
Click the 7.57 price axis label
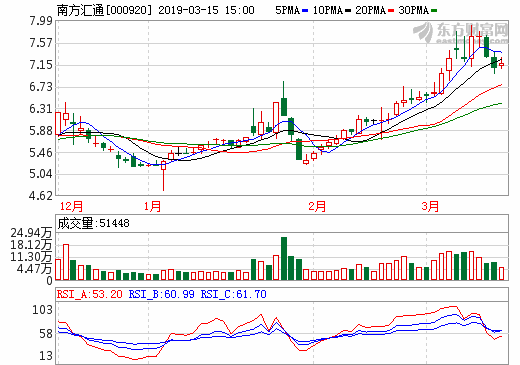point(41,43)
